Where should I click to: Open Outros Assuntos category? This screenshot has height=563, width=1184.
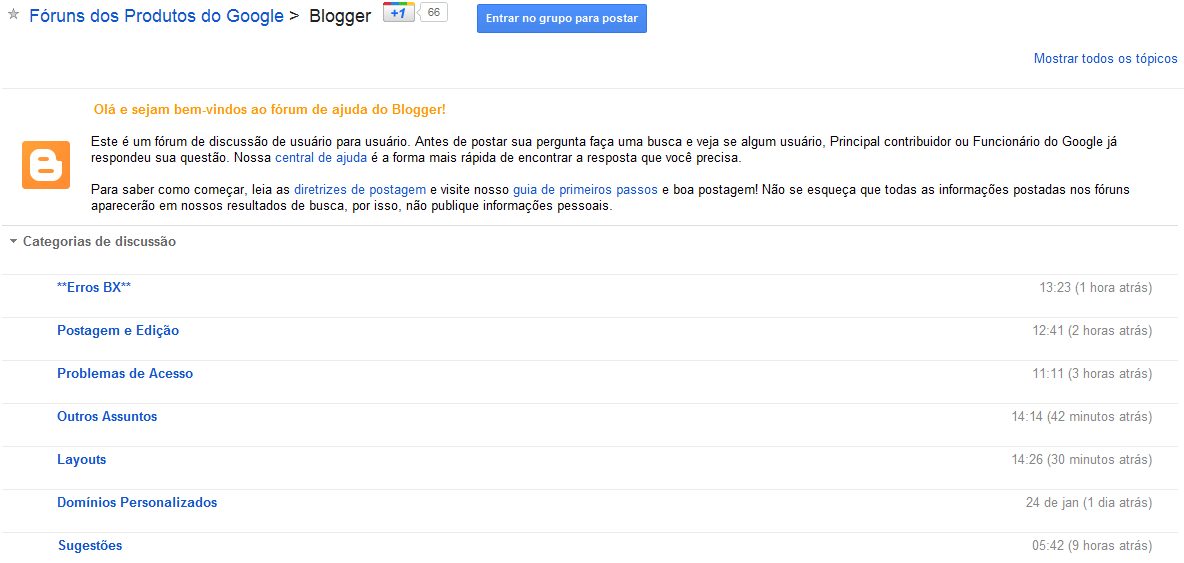point(107,417)
